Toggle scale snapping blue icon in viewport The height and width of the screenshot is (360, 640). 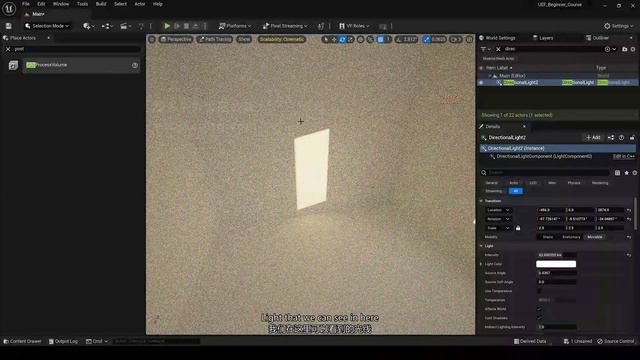coord(427,40)
